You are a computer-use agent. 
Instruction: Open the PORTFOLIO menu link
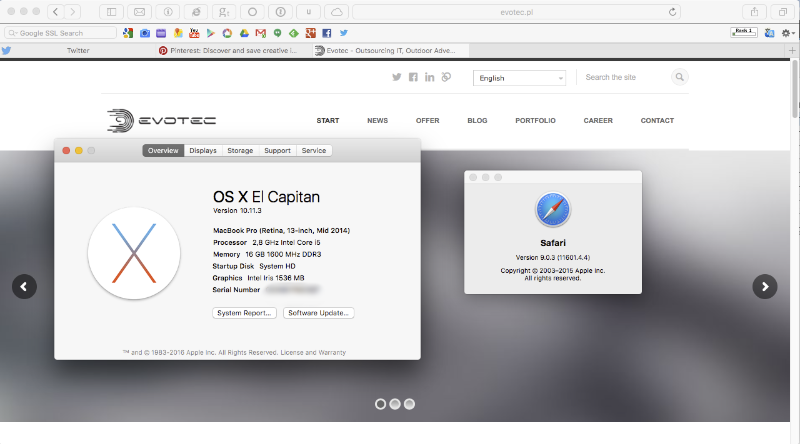pyautogui.click(x=535, y=121)
